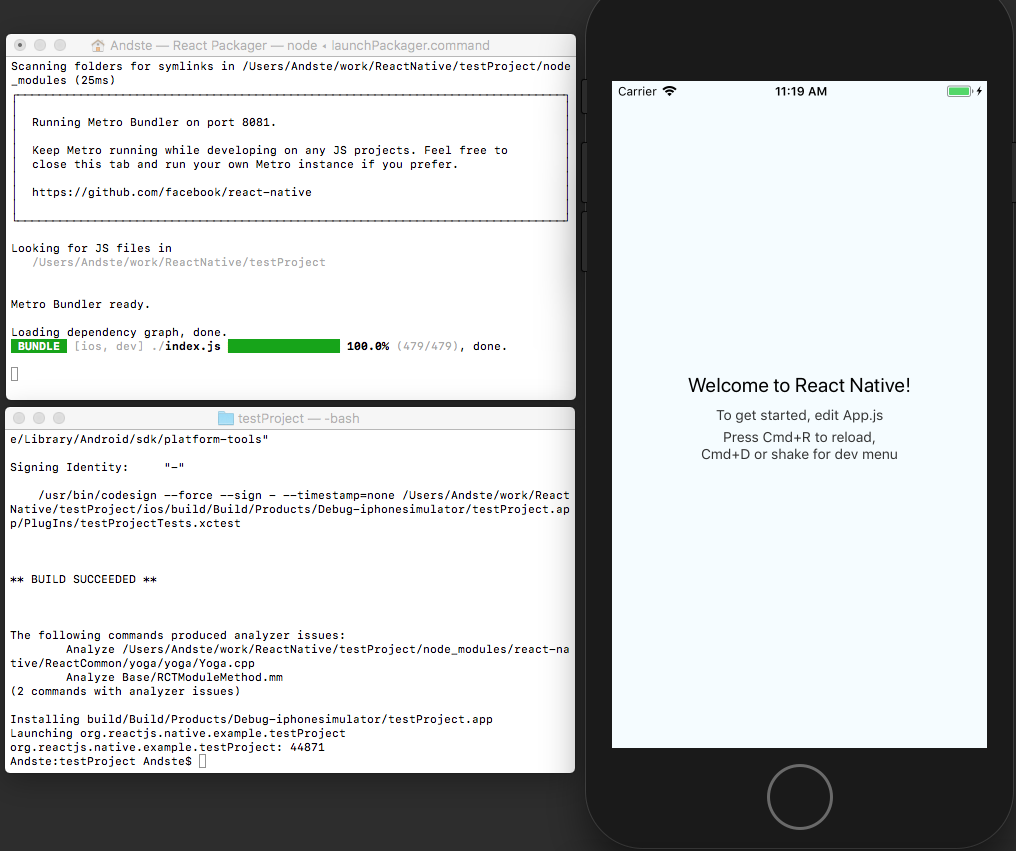
Task: Click the '(2 commands with analyzer issues)' line
Action: coord(125,692)
